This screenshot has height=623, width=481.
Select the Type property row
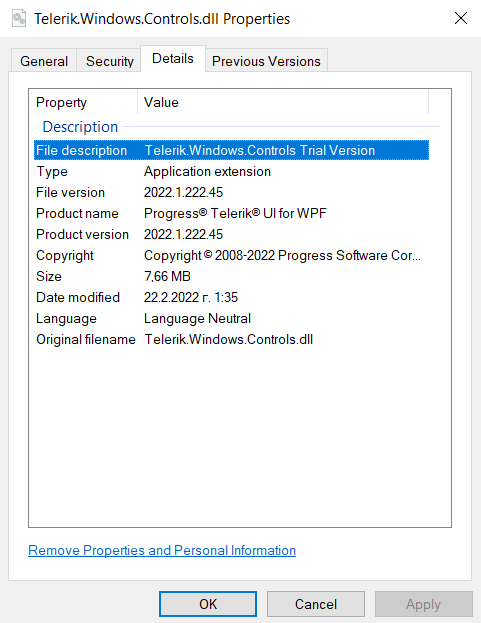232,171
